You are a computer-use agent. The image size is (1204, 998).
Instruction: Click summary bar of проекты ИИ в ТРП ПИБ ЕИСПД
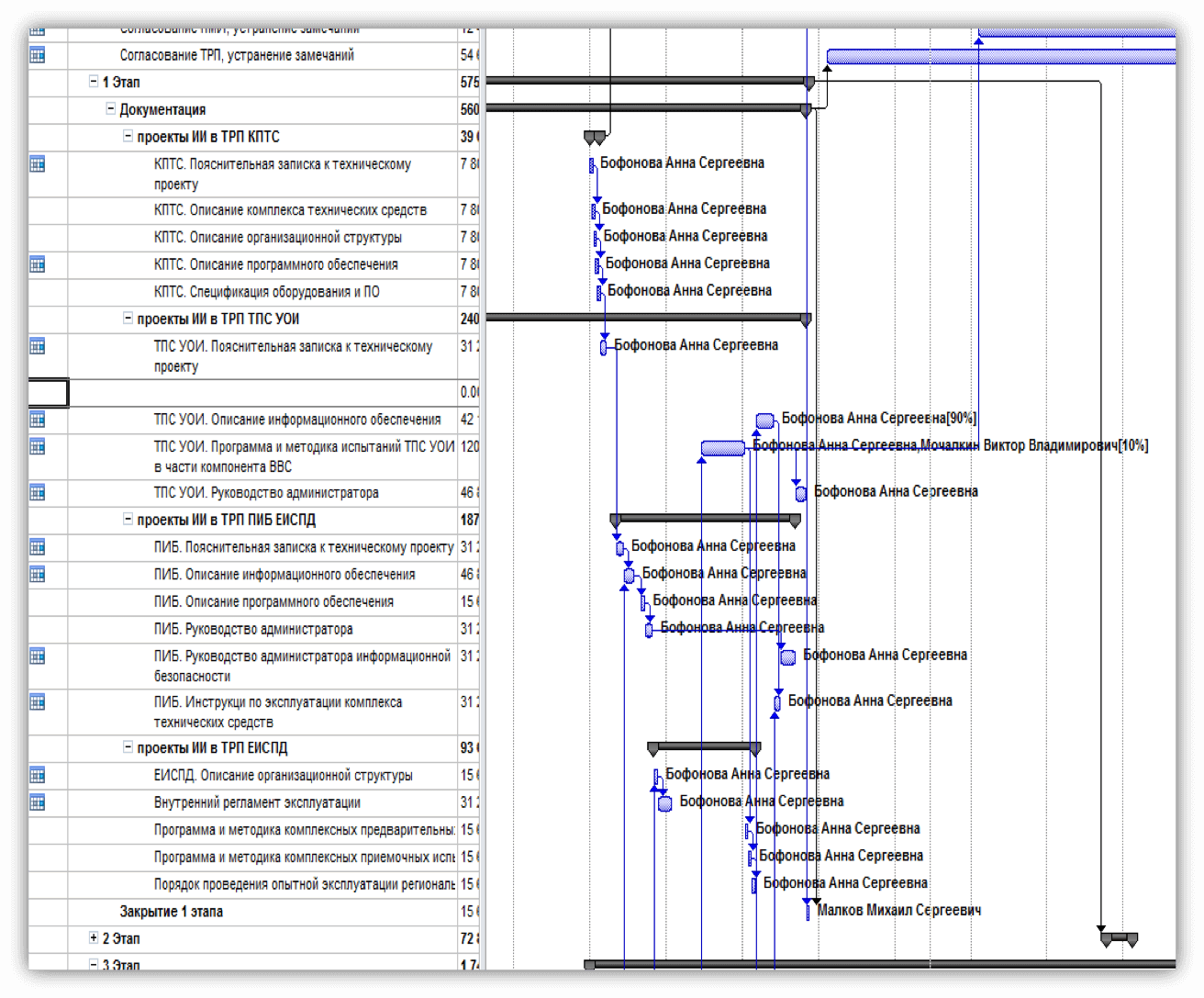706,519
